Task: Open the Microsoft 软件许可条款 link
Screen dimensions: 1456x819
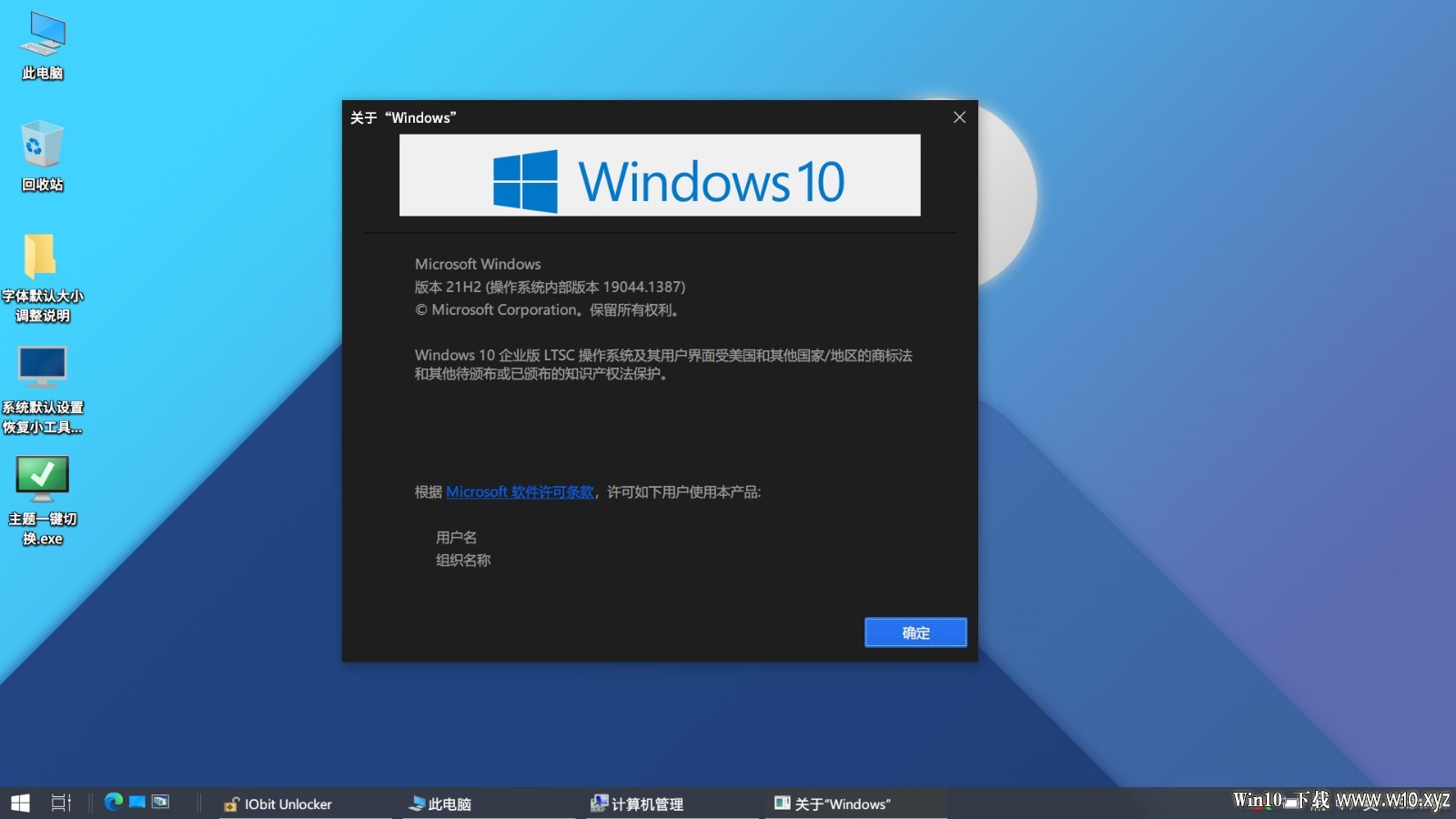Action: [520, 492]
